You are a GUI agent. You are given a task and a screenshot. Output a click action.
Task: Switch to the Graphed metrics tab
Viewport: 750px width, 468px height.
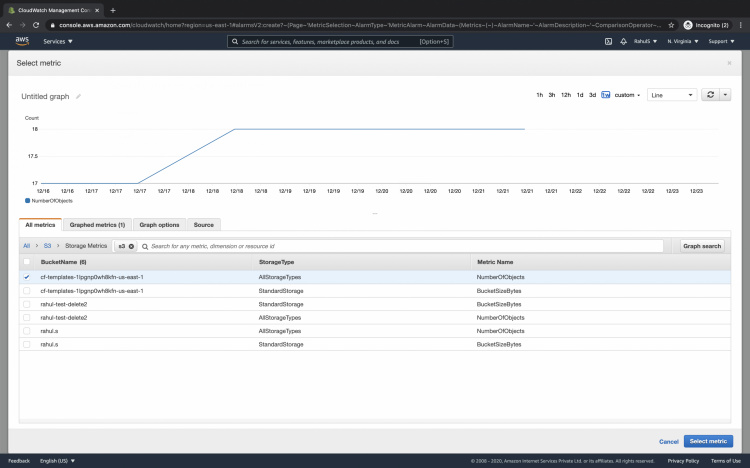click(x=97, y=225)
